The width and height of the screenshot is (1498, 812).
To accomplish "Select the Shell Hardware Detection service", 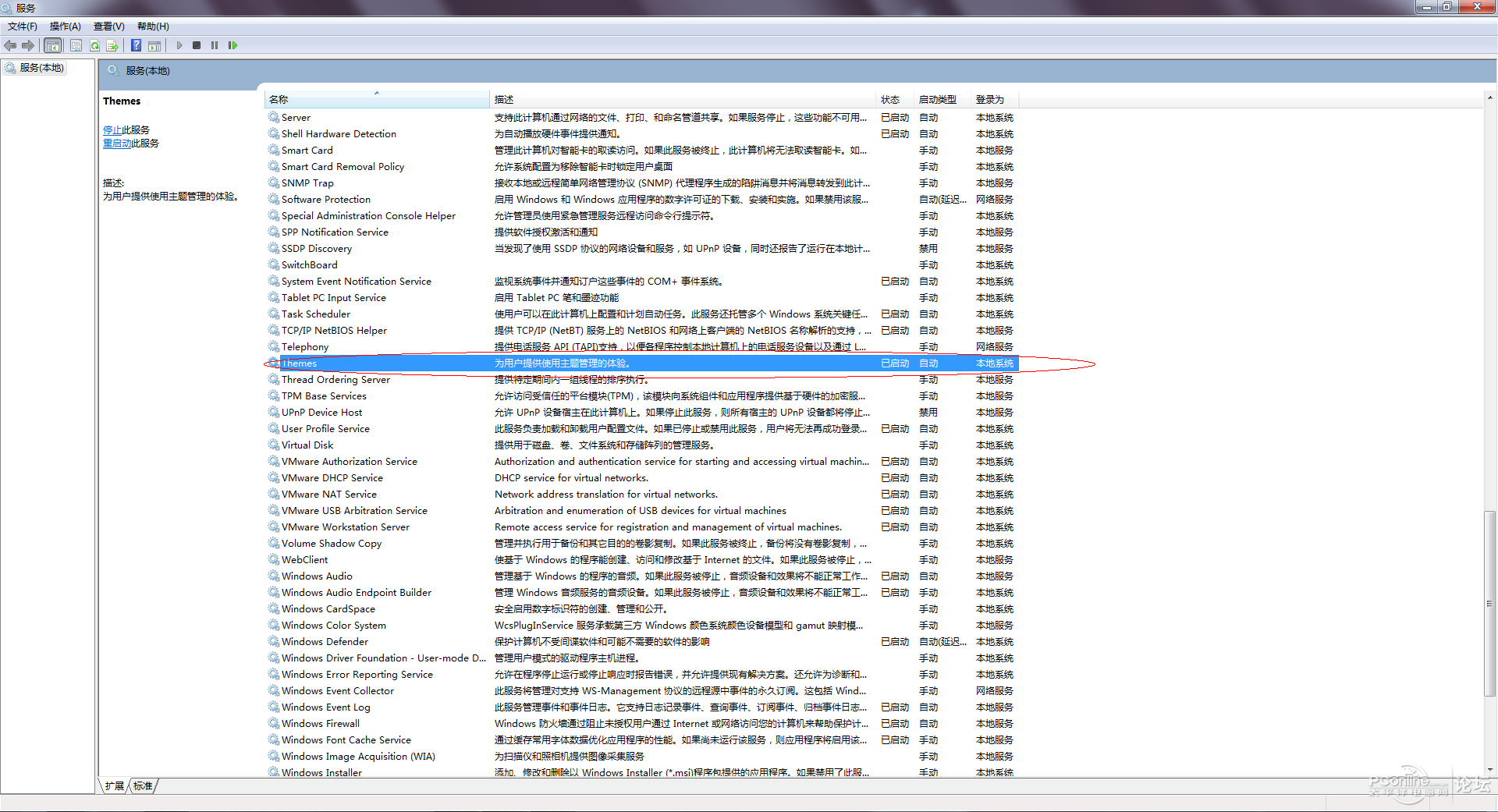I will [642, 133].
